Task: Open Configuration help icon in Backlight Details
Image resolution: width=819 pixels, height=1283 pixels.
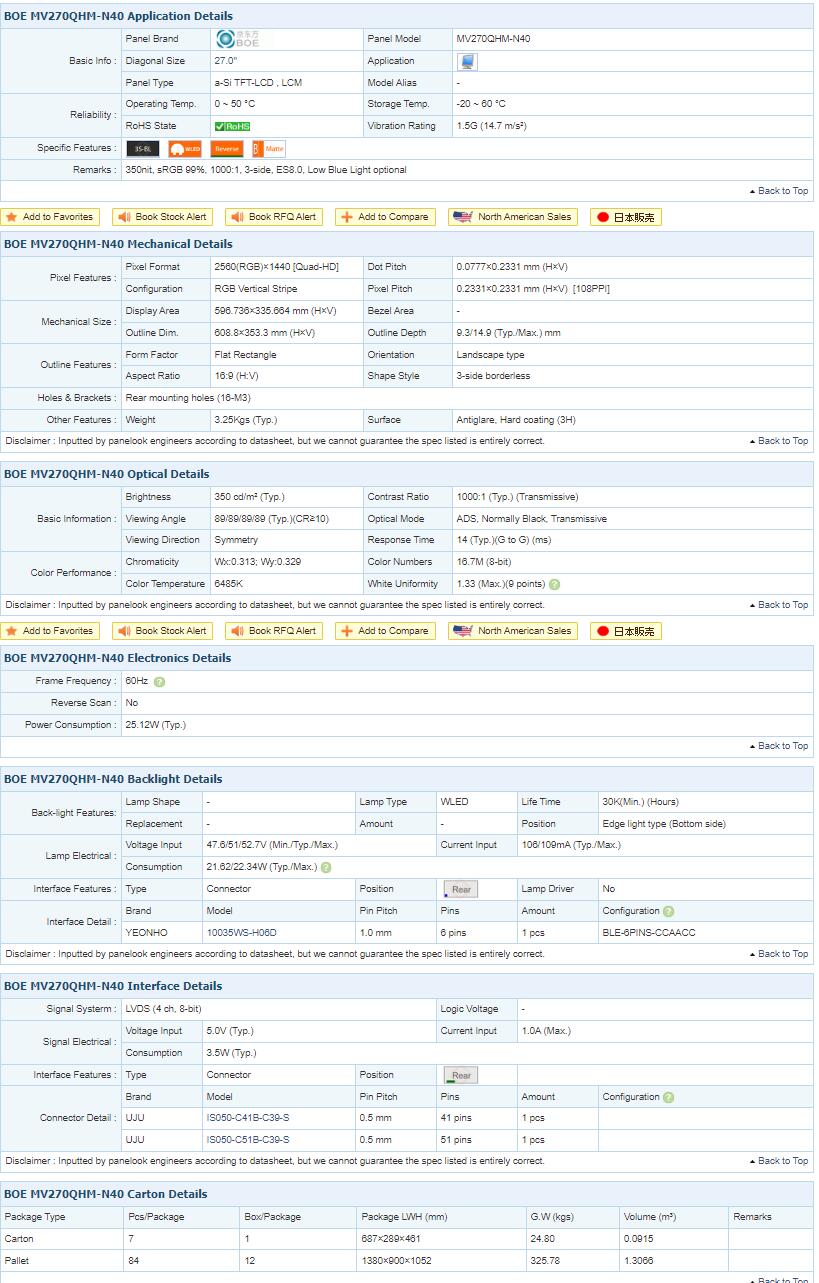Action: [668, 911]
